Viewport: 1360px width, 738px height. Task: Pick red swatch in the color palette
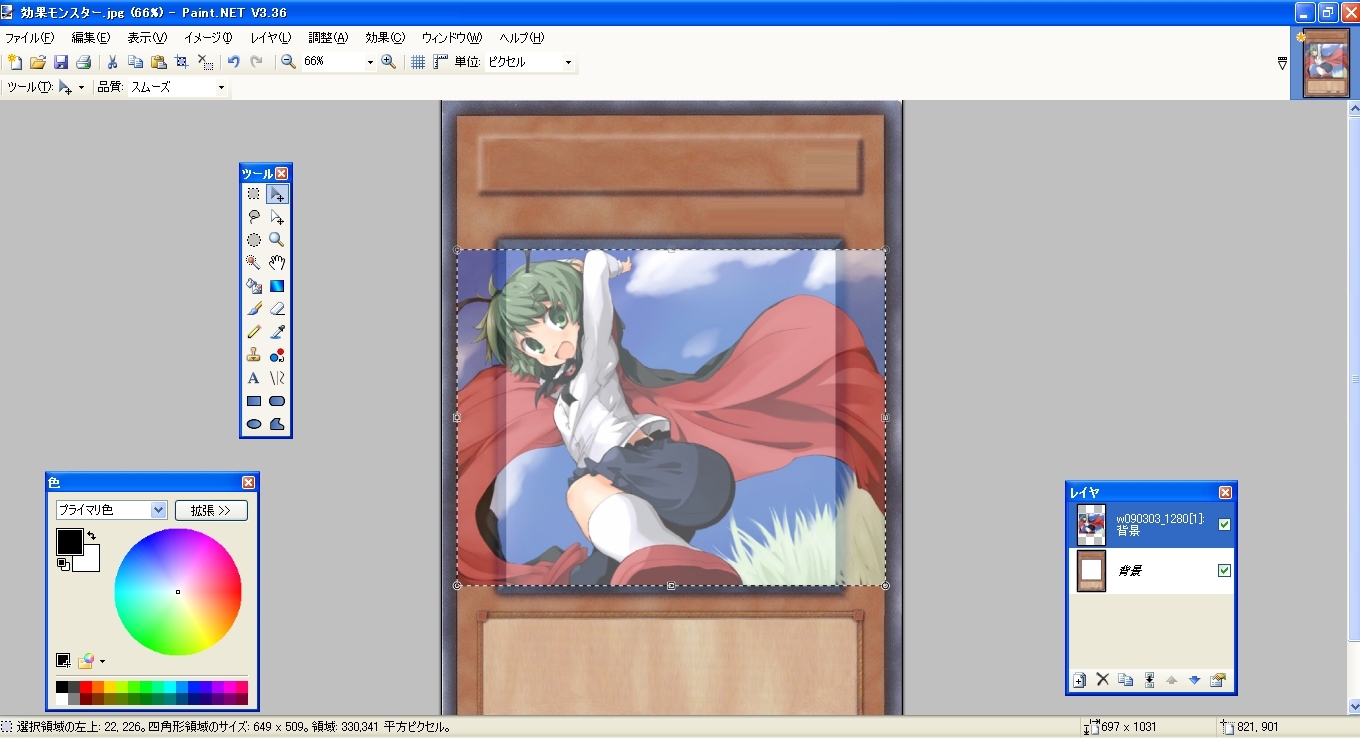[x=86, y=686]
